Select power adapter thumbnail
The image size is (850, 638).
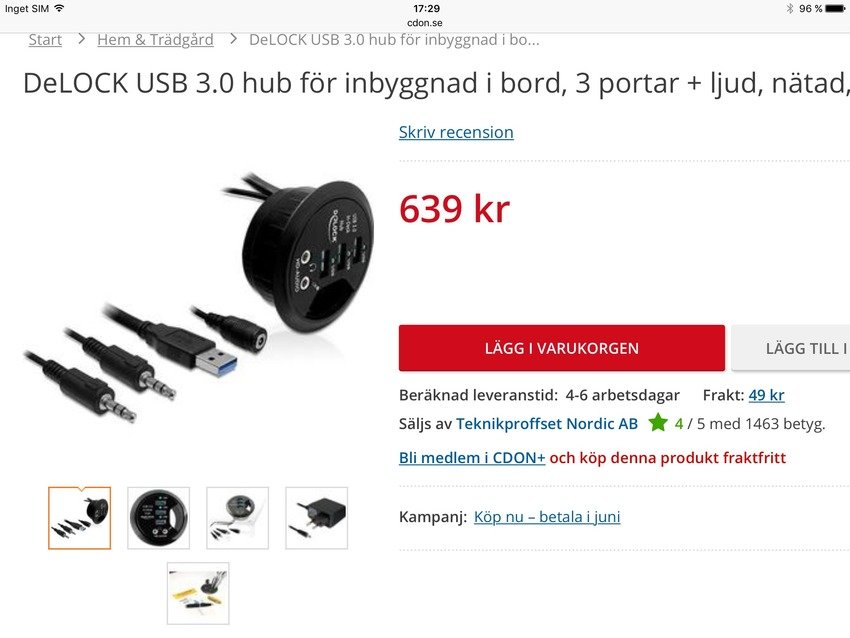(x=317, y=518)
